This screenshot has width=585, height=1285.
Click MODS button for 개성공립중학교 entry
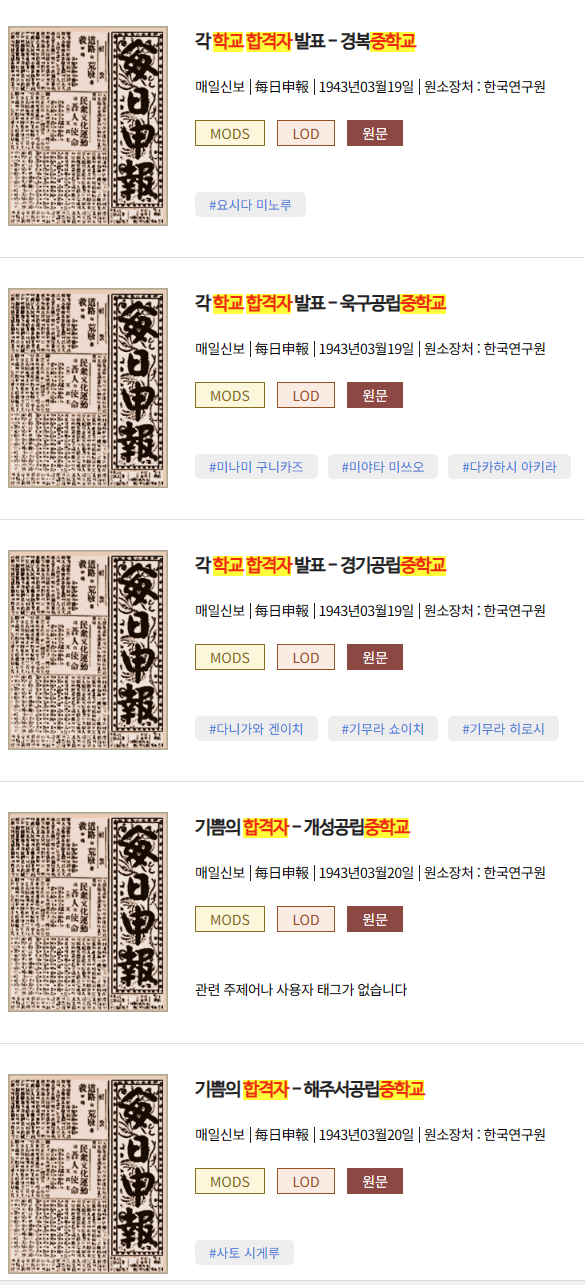(230, 919)
